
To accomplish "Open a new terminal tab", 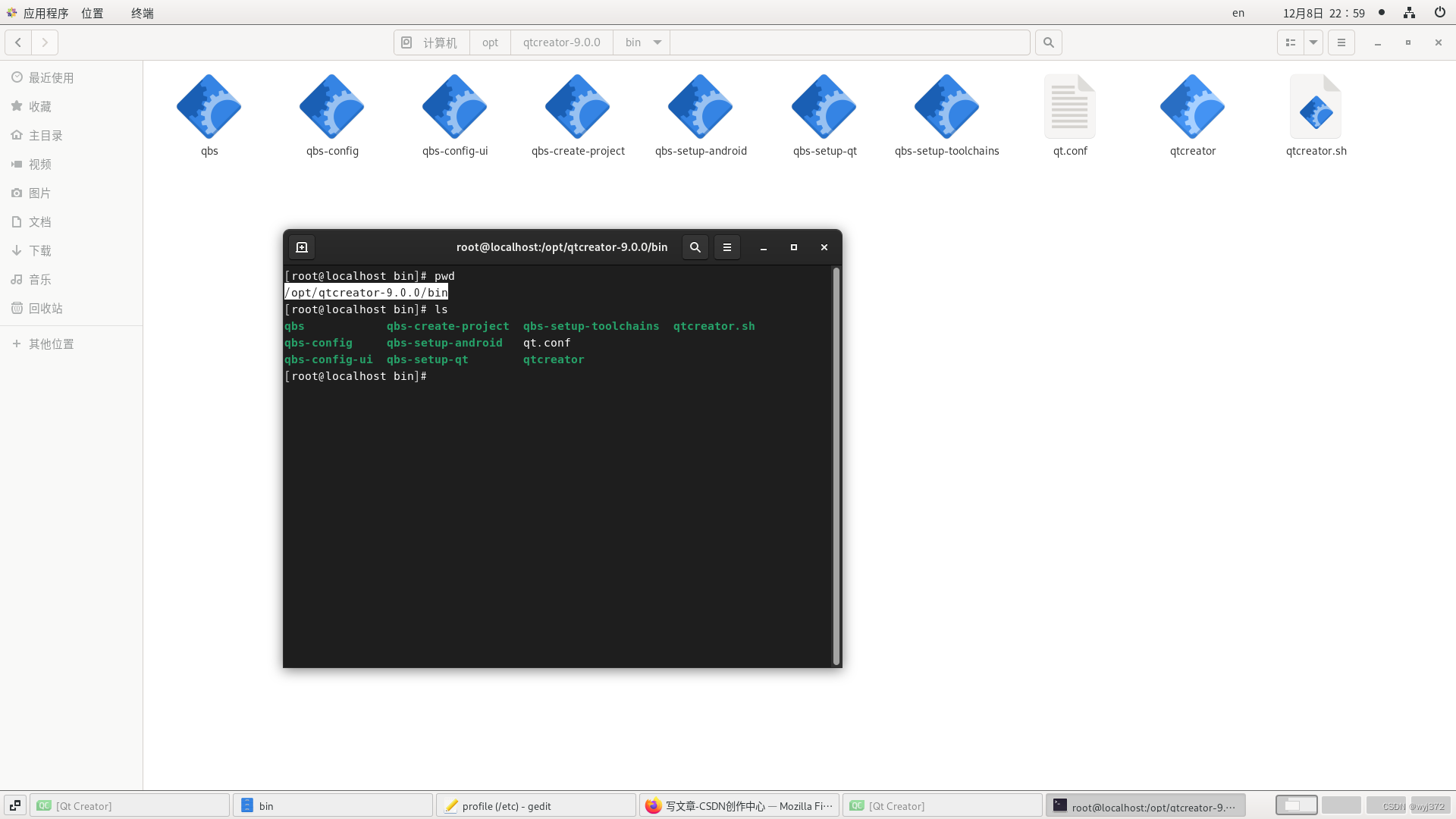I will tap(302, 247).
